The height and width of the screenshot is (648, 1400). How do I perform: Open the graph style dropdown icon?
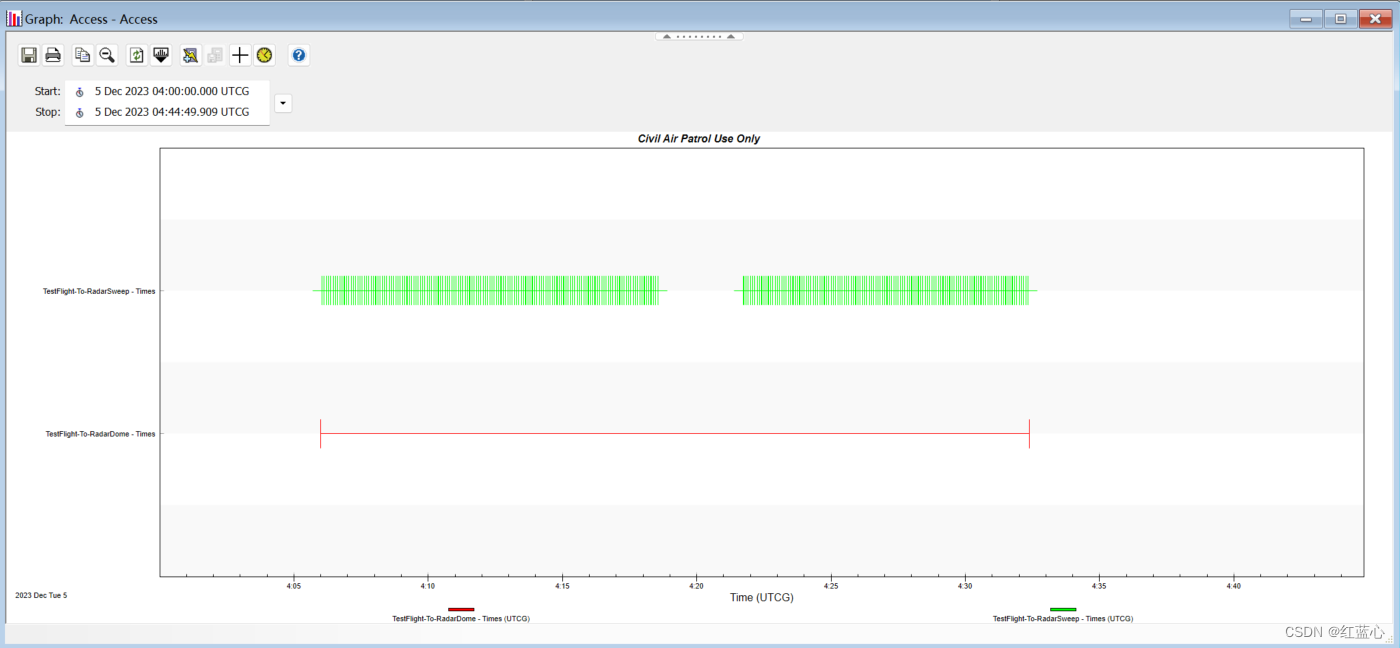161,55
